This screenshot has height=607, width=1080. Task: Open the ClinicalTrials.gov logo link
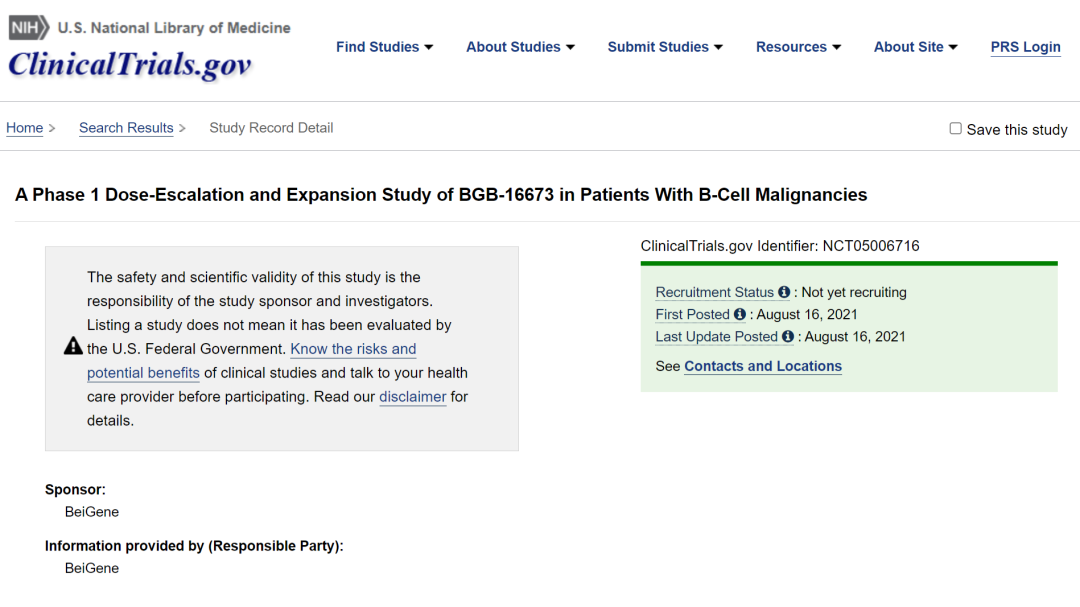pos(129,65)
